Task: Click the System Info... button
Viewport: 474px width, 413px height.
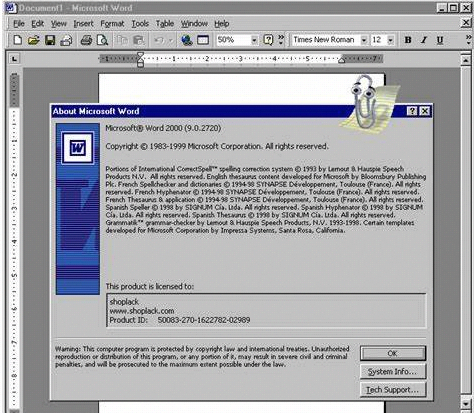Action: [x=393, y=371]
